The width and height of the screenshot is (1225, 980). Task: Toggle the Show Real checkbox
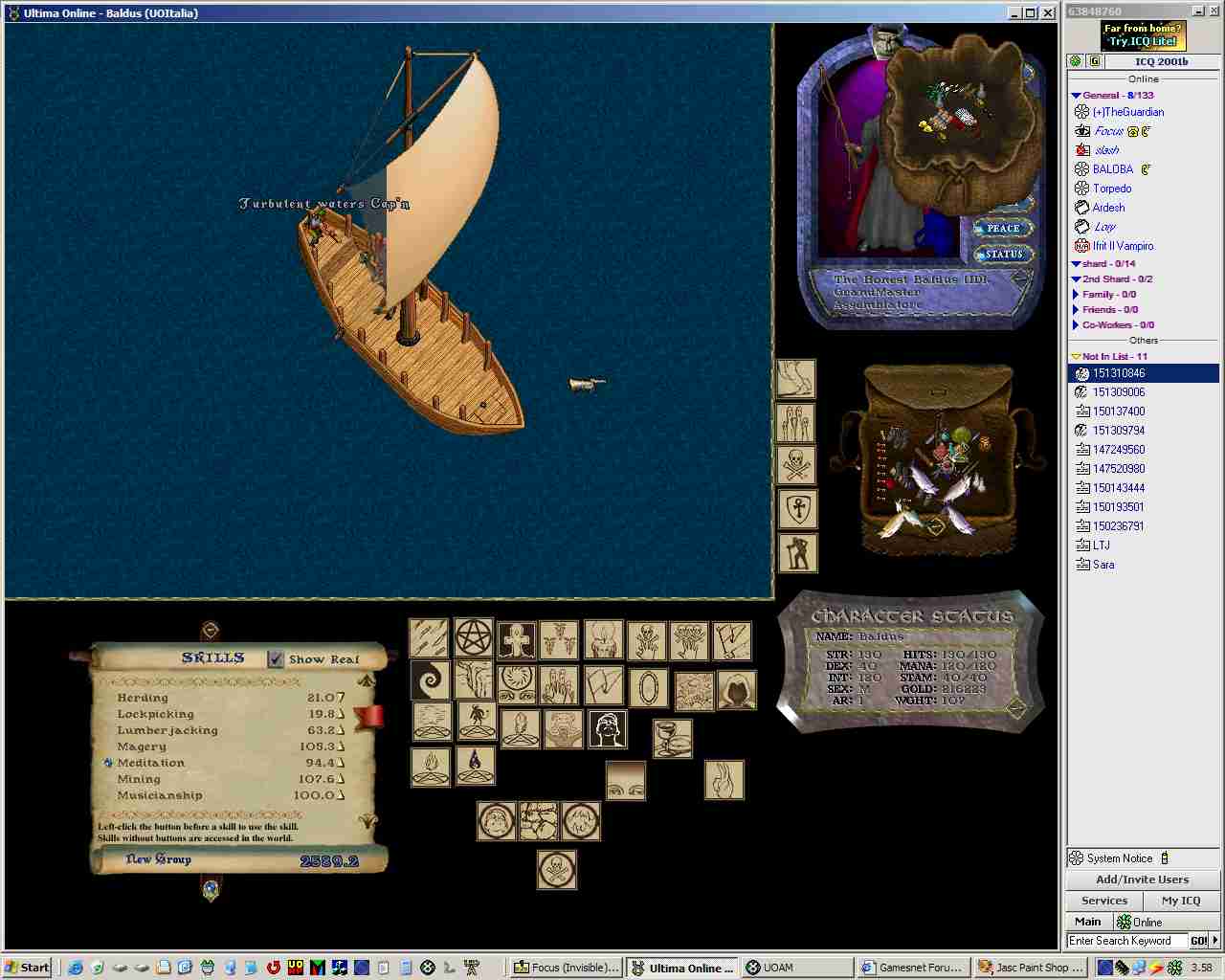click(276, 658)
